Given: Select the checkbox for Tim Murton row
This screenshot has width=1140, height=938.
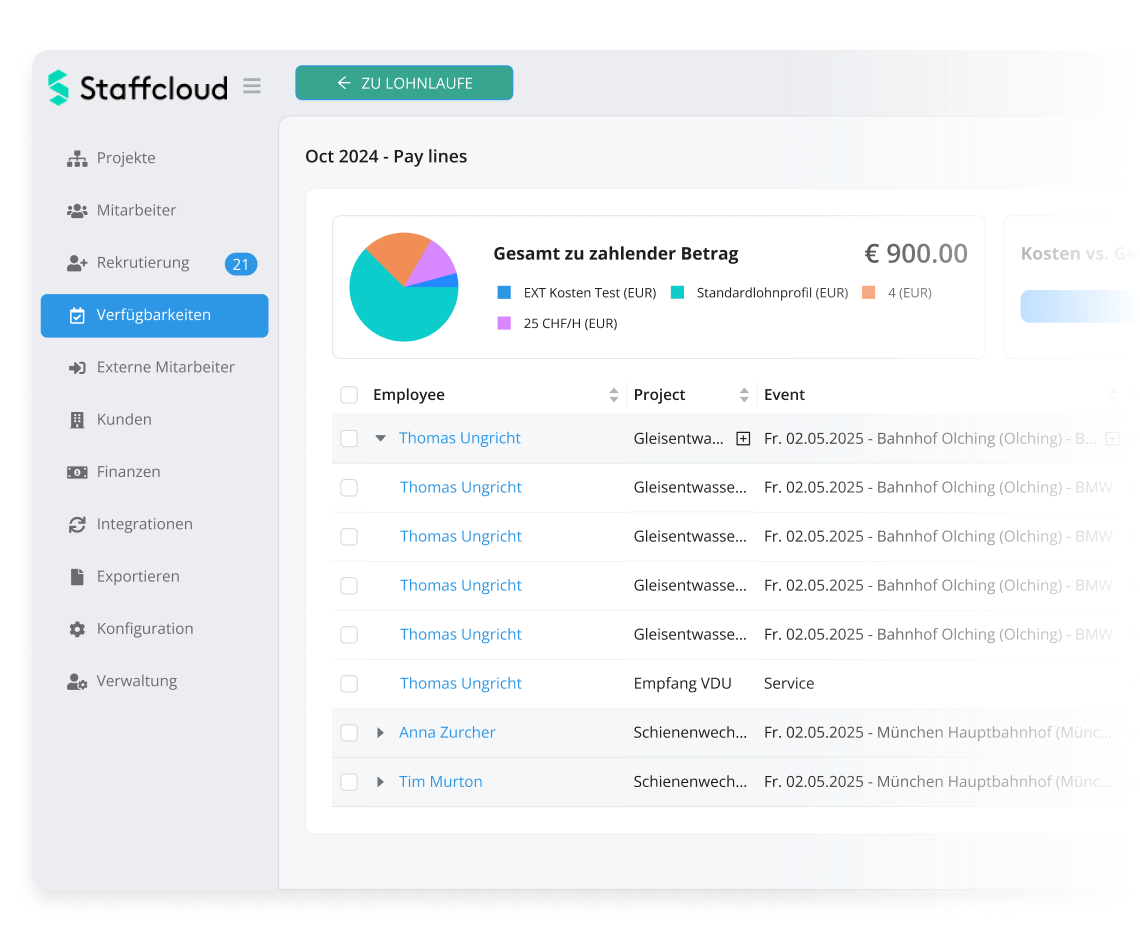Looking at the screenshot, I should click(349, 782).
